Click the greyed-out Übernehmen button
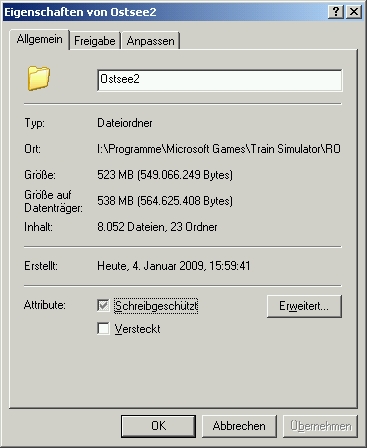 click(320, 426)
